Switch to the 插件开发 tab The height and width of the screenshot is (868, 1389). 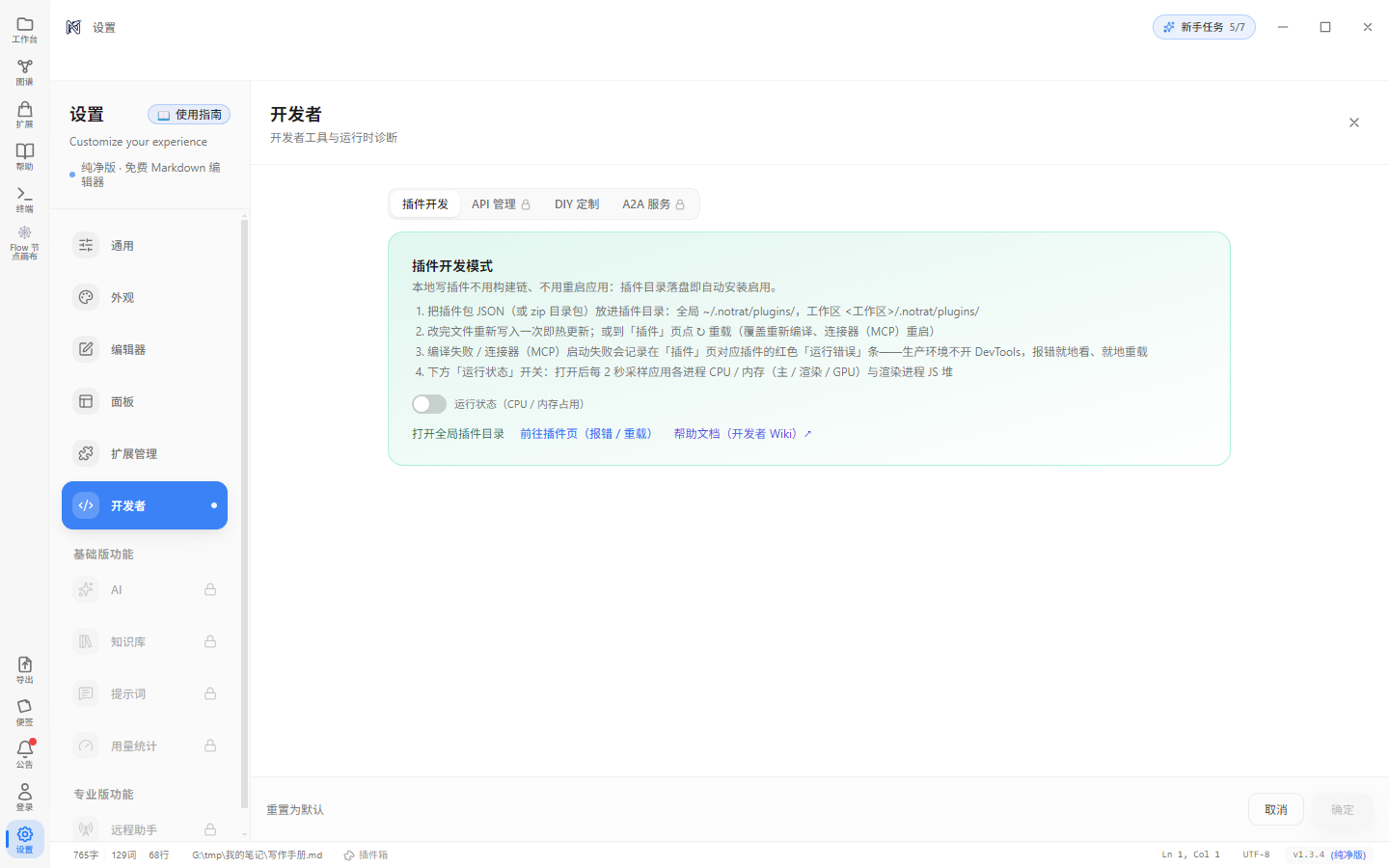[425, 204]
